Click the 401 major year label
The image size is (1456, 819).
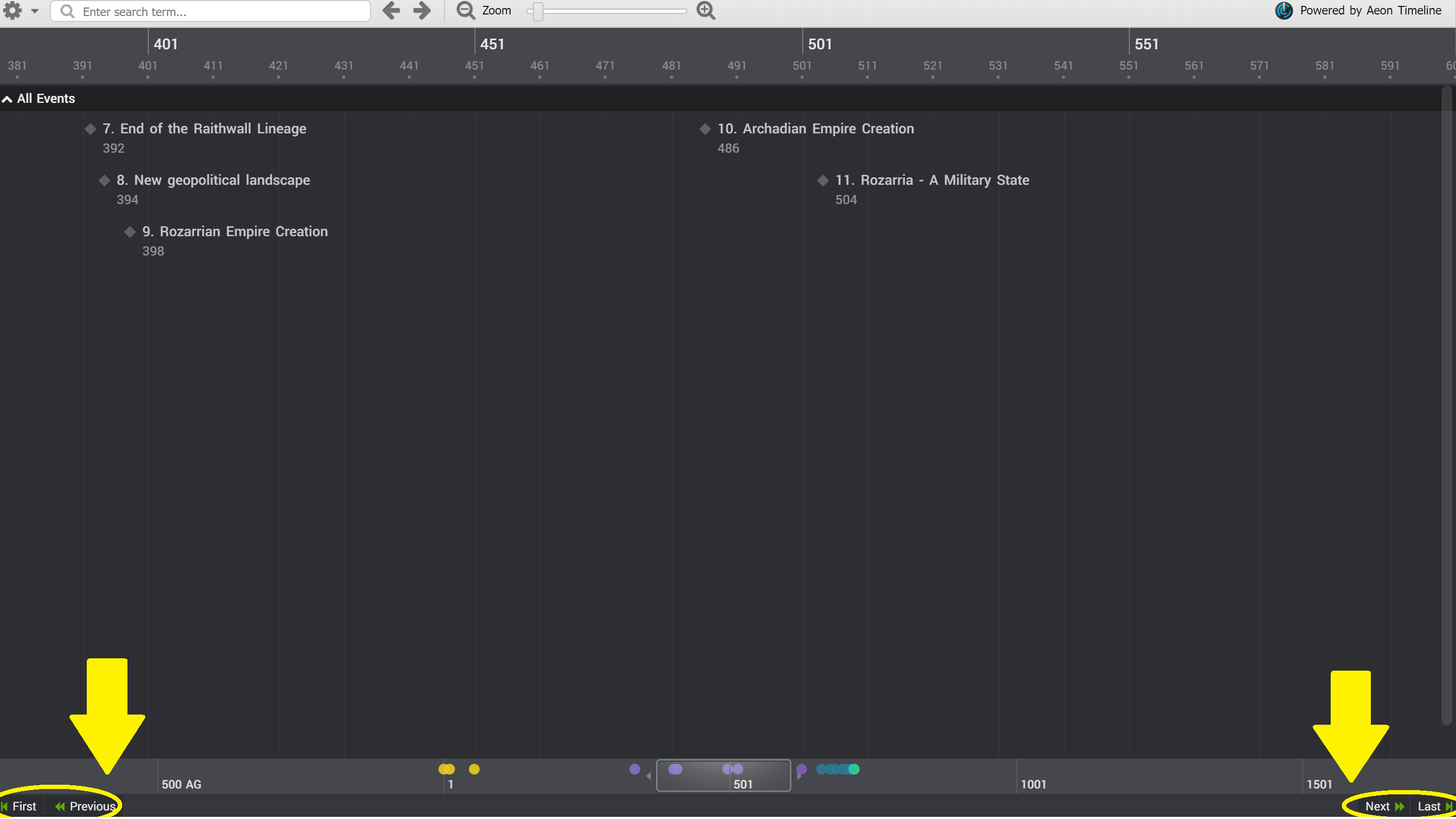tap(165, 44)
